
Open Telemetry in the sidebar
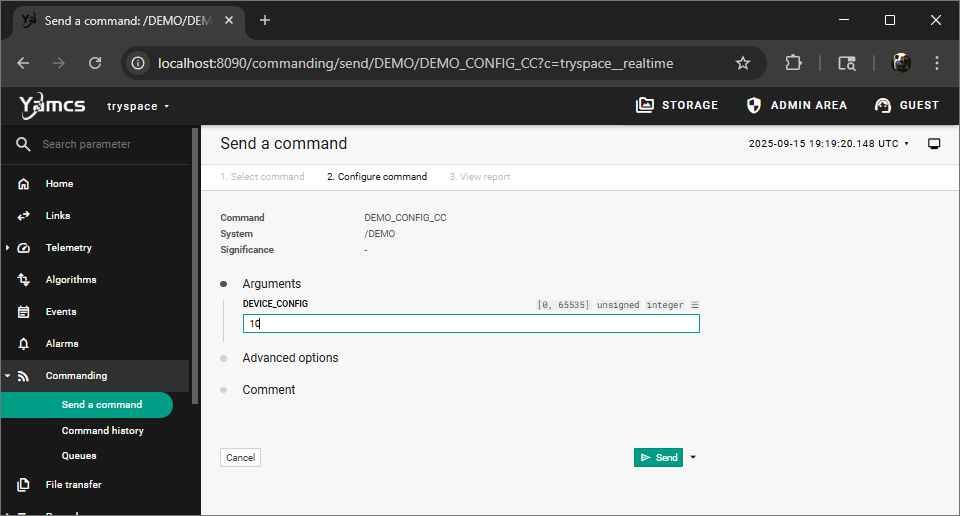pyautogui.click(x=69, y=247)
